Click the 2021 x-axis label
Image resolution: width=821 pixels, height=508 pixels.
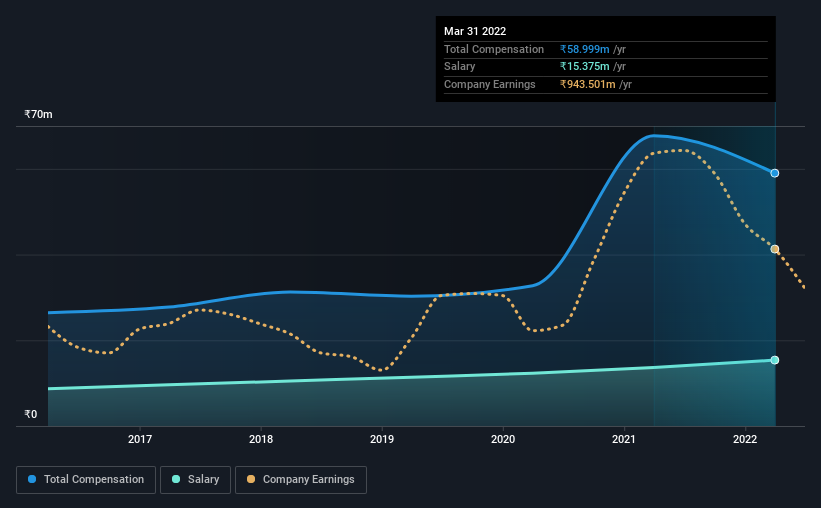click(624, 439)
